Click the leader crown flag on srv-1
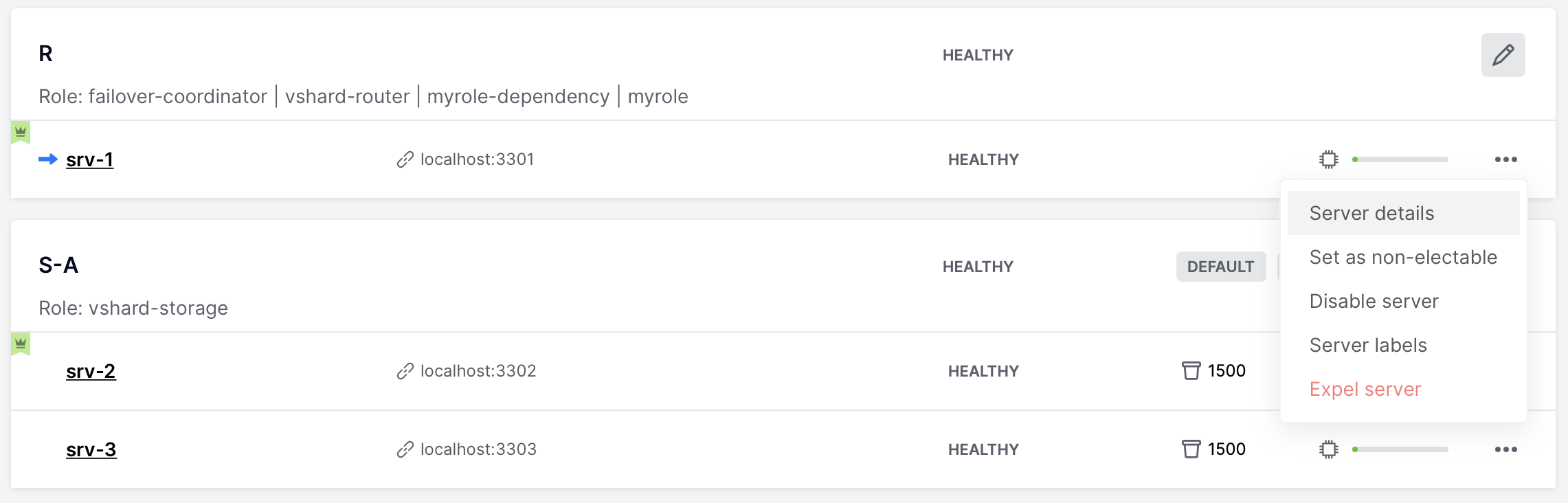1568x503 pixels. (x=21, y=132)
